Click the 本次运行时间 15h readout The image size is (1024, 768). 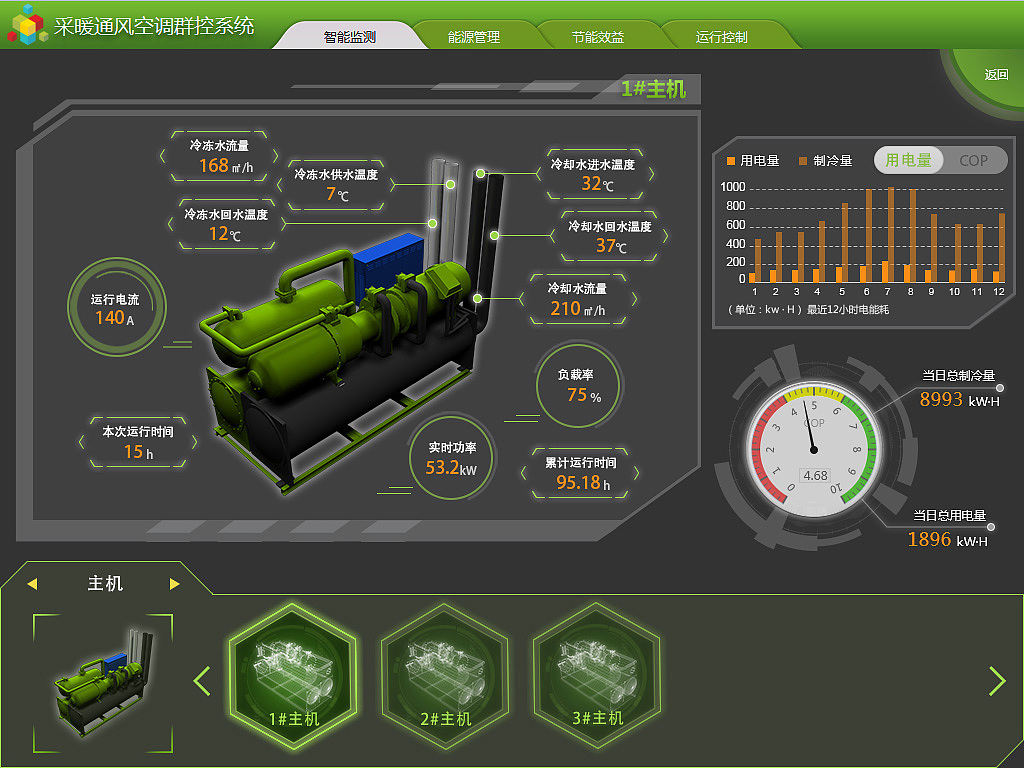click(x=138, y=442)
